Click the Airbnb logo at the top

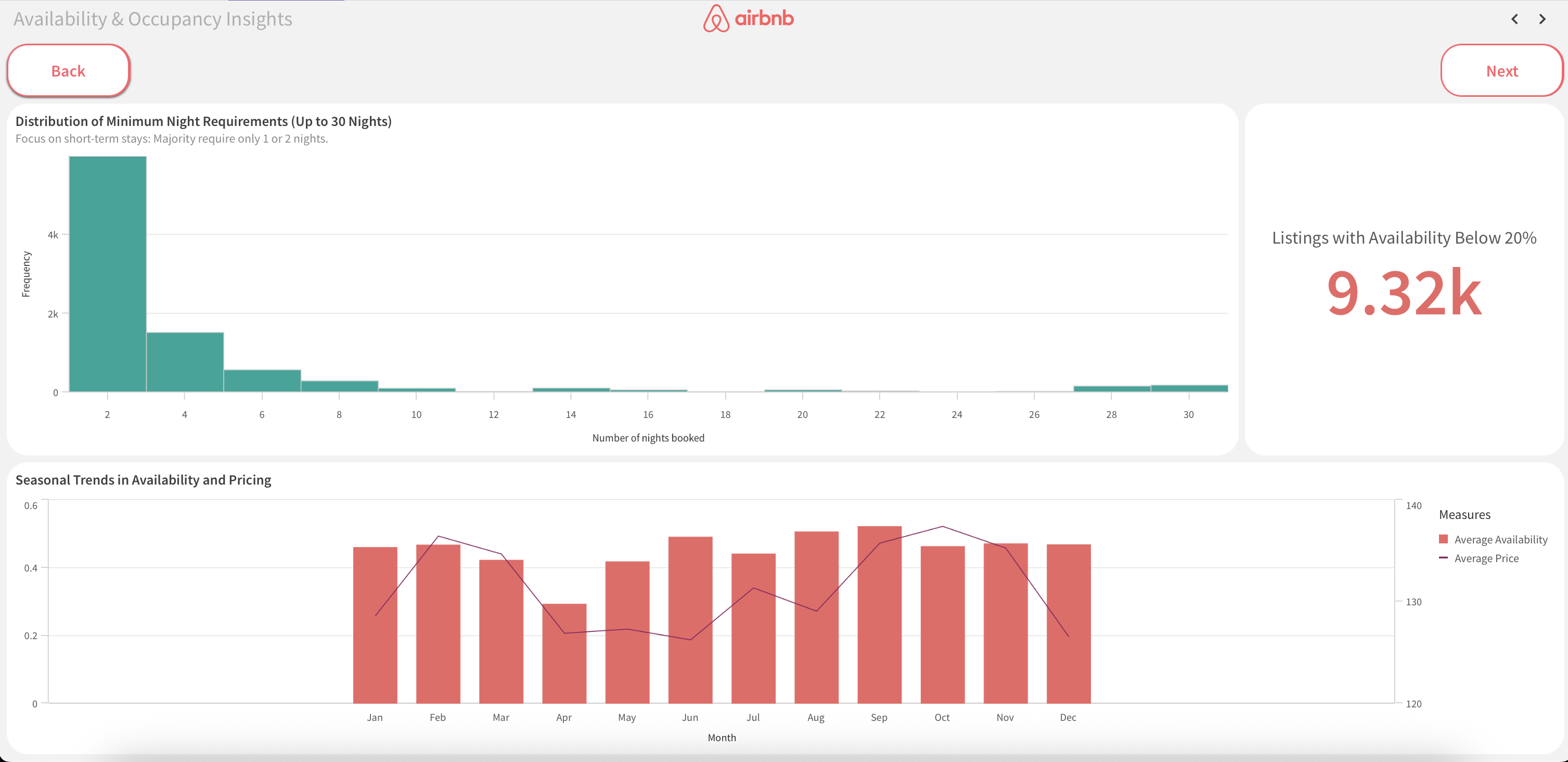click(748, 18)
